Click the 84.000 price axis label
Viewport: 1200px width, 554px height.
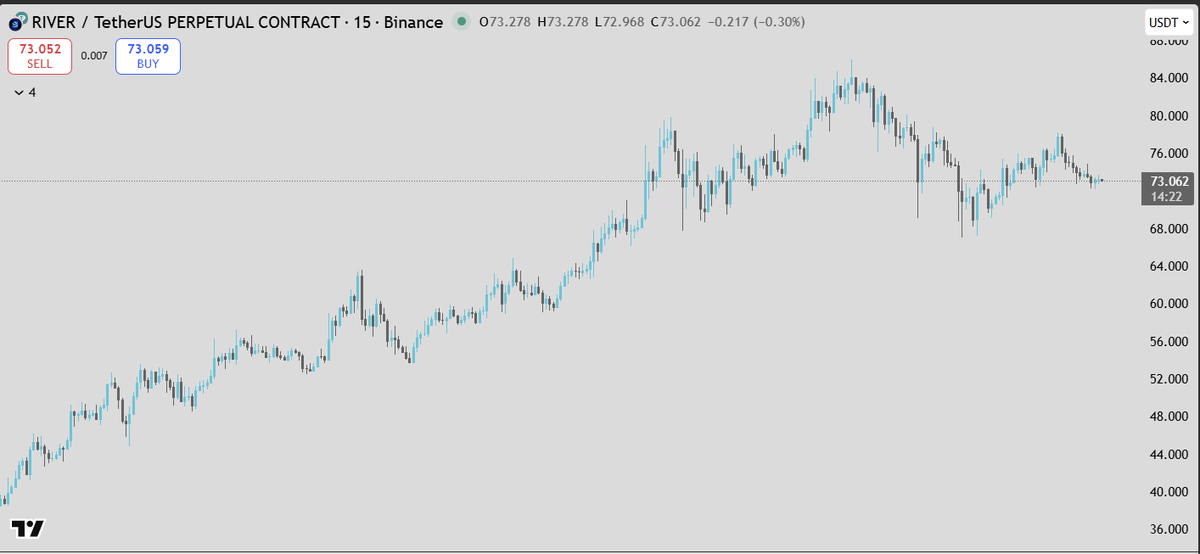tap(1168, 78)
